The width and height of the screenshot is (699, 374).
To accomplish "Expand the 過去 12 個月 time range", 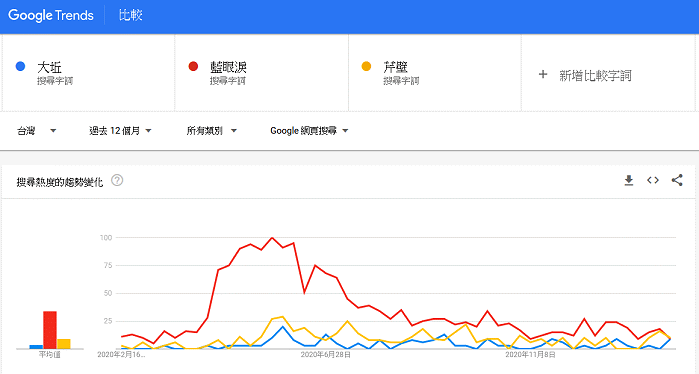I will click(120, 131).
